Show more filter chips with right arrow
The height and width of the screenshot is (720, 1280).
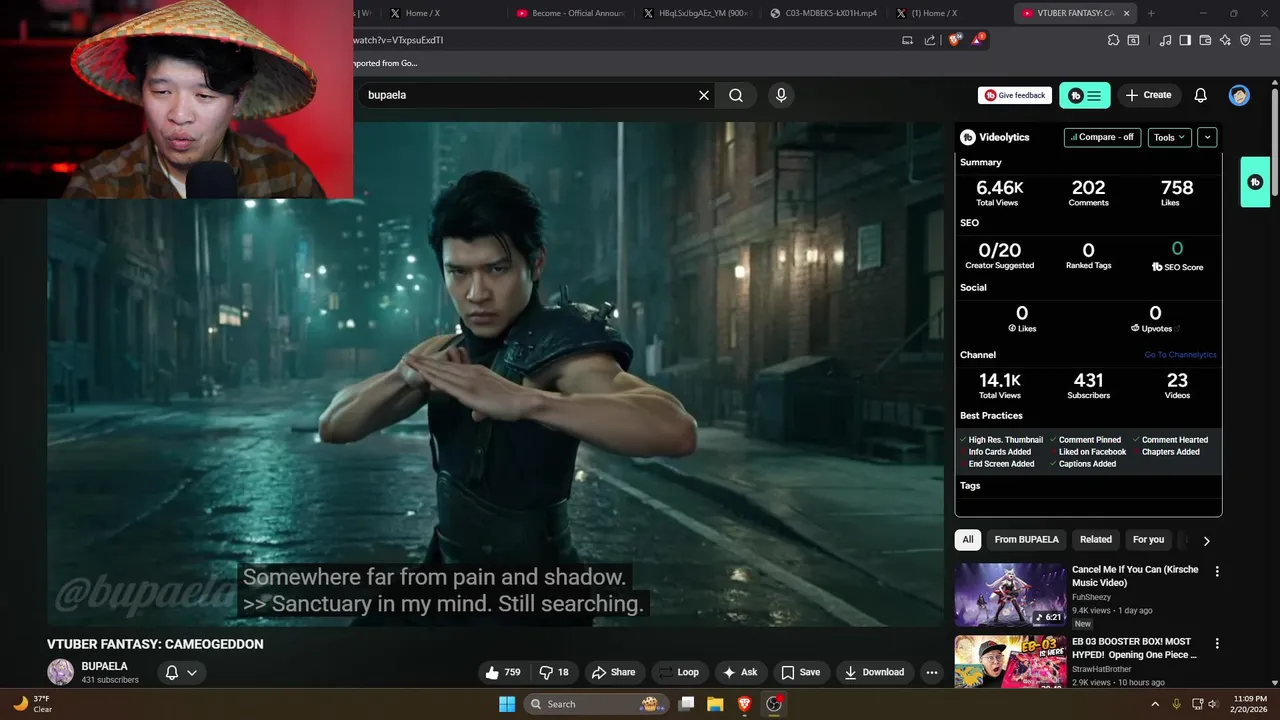point(1206,540)
